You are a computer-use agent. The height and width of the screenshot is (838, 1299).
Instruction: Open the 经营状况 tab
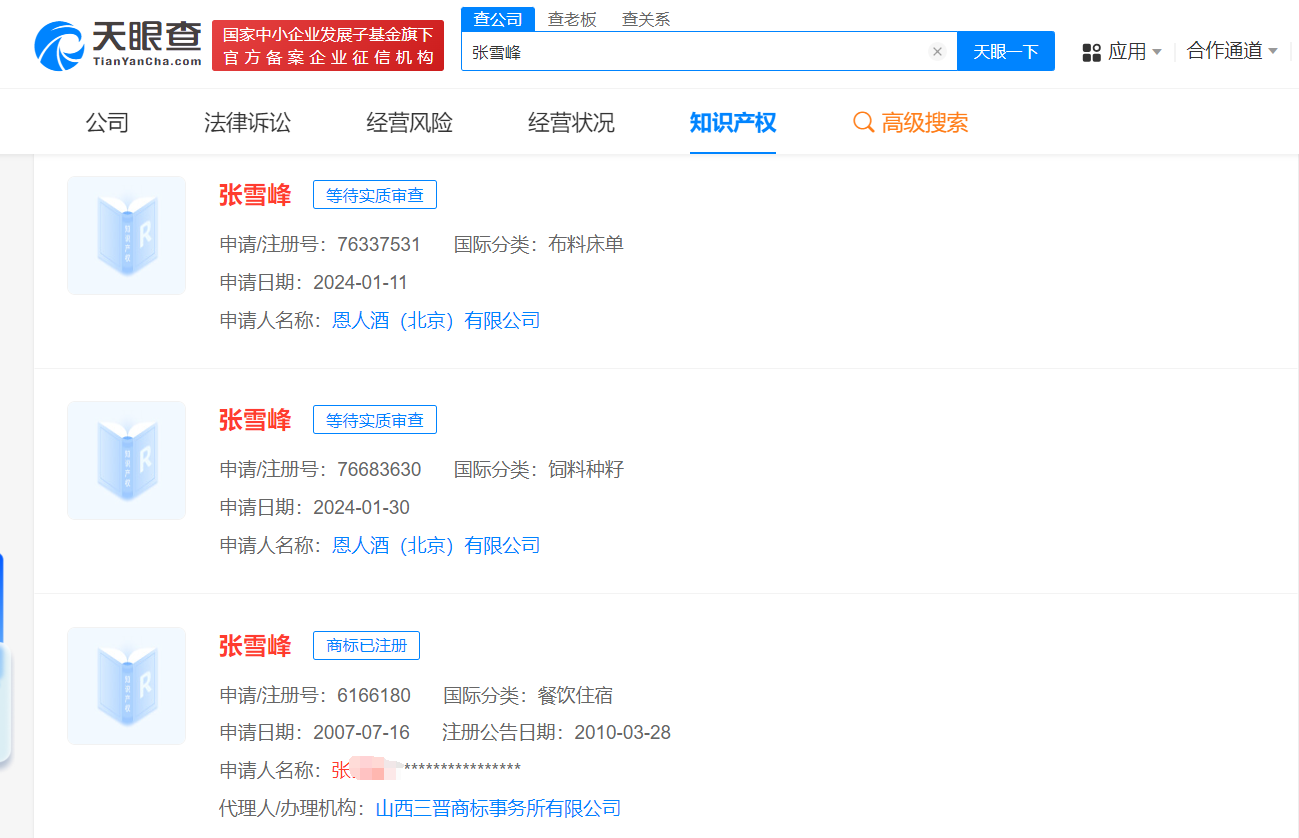[x=571, y=123]
